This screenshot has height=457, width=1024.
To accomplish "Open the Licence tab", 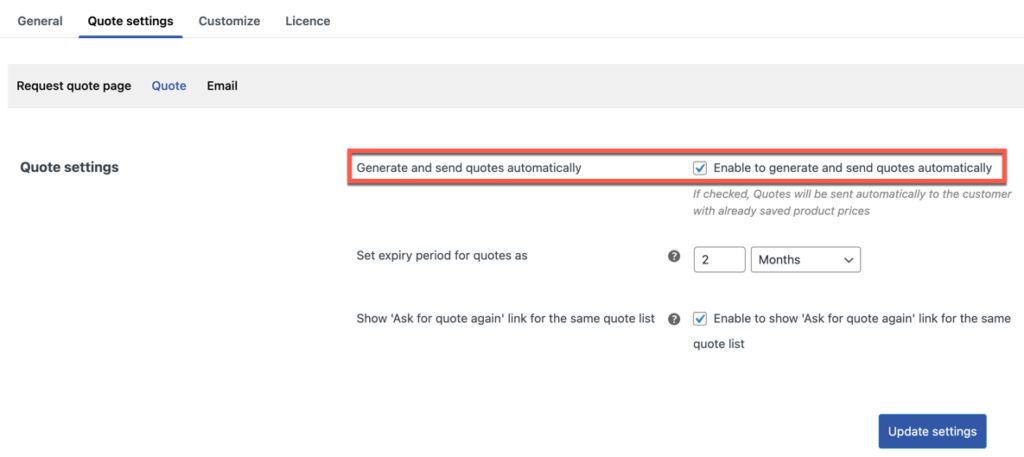I will pyautogui.click(x=308, y=21).
